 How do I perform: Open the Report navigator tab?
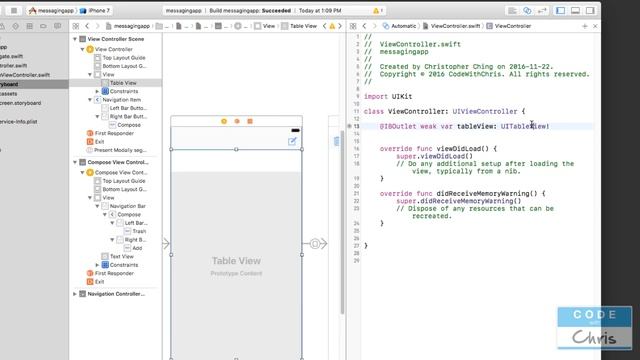click(58, 26)
